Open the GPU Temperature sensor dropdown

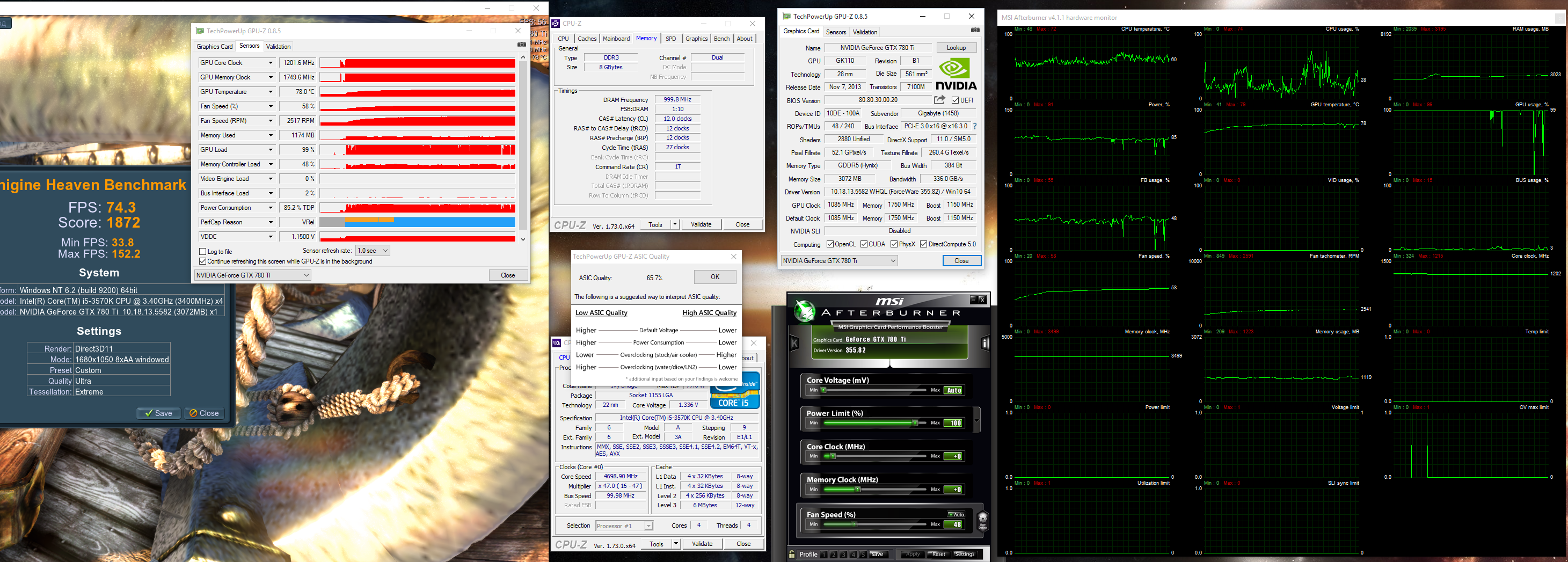coord(270,92)
